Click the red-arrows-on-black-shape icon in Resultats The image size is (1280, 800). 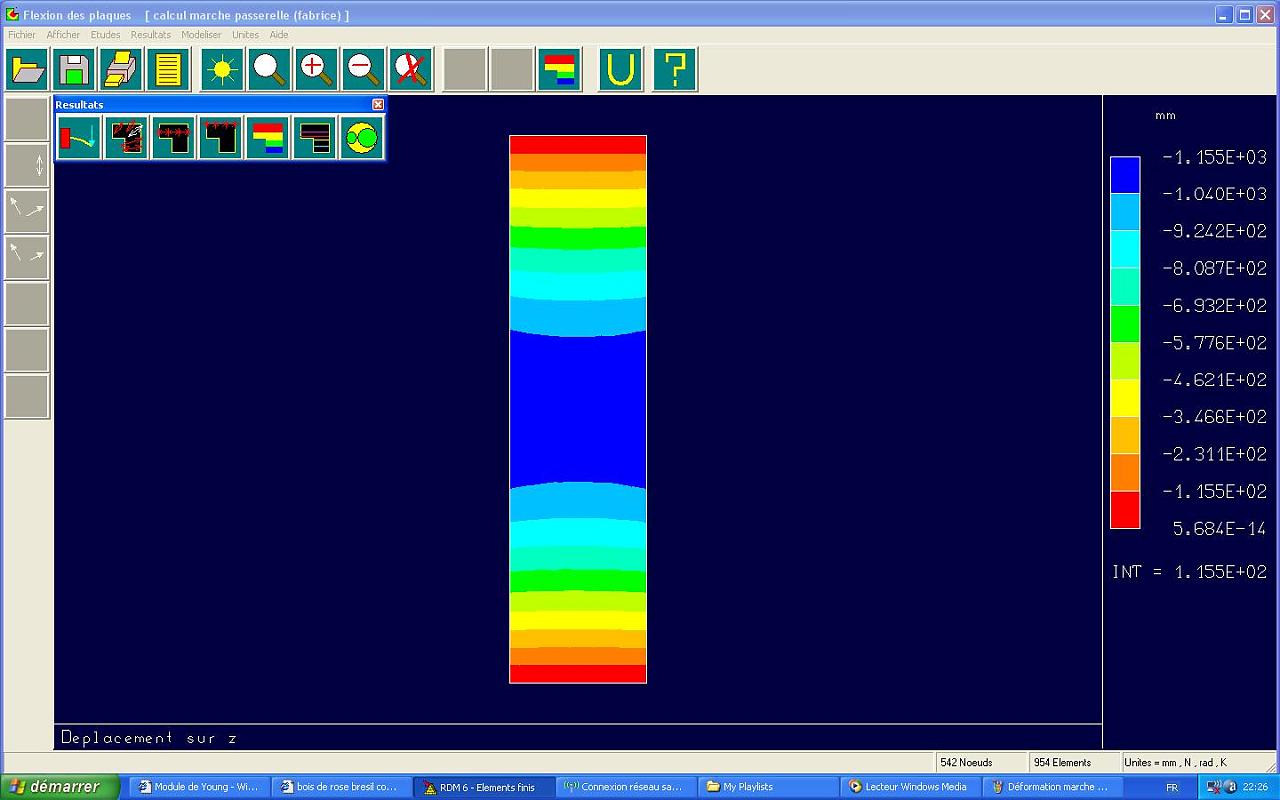(126, 137)
